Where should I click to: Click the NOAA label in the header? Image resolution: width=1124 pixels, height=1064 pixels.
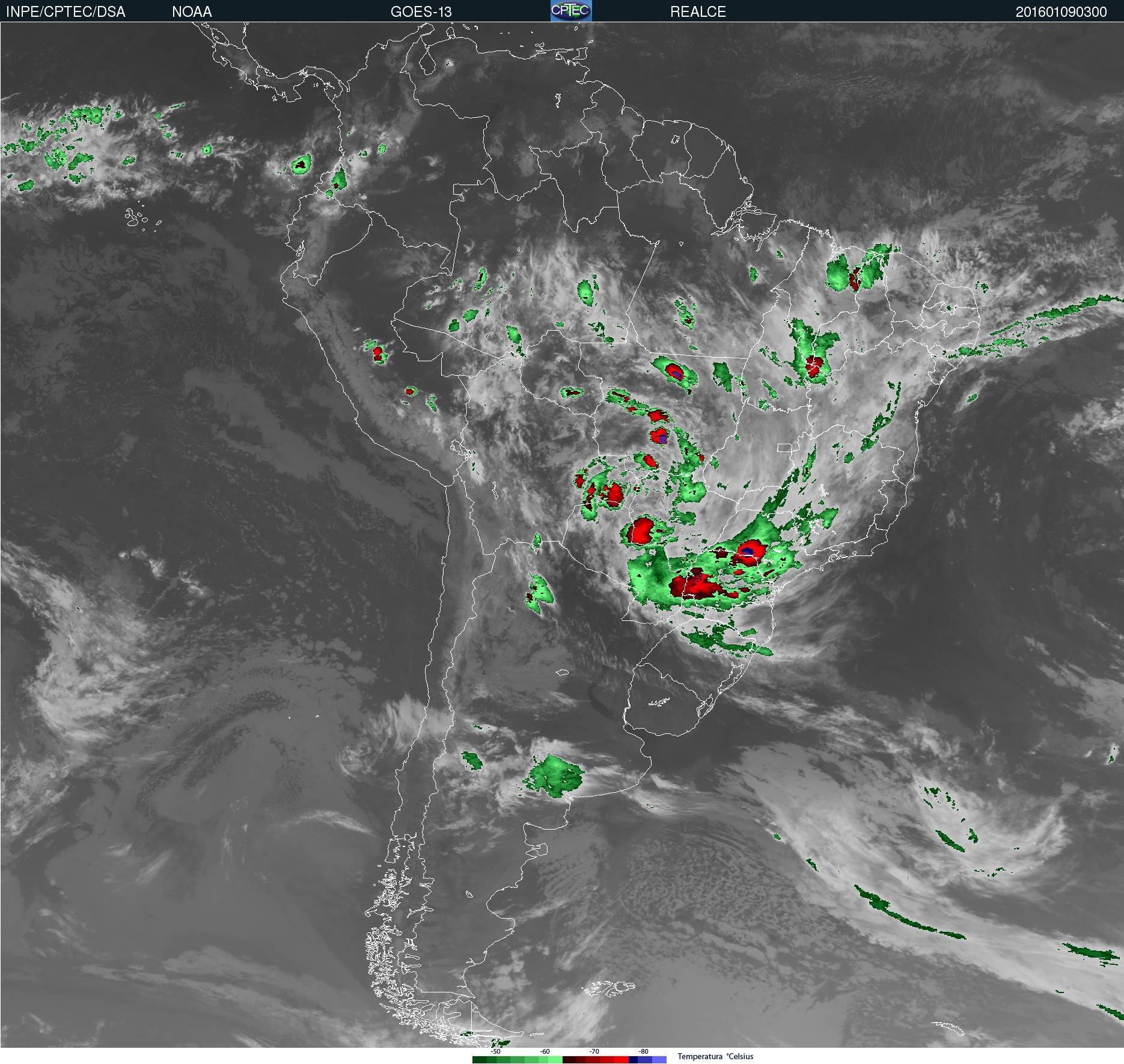click(192, 12)
